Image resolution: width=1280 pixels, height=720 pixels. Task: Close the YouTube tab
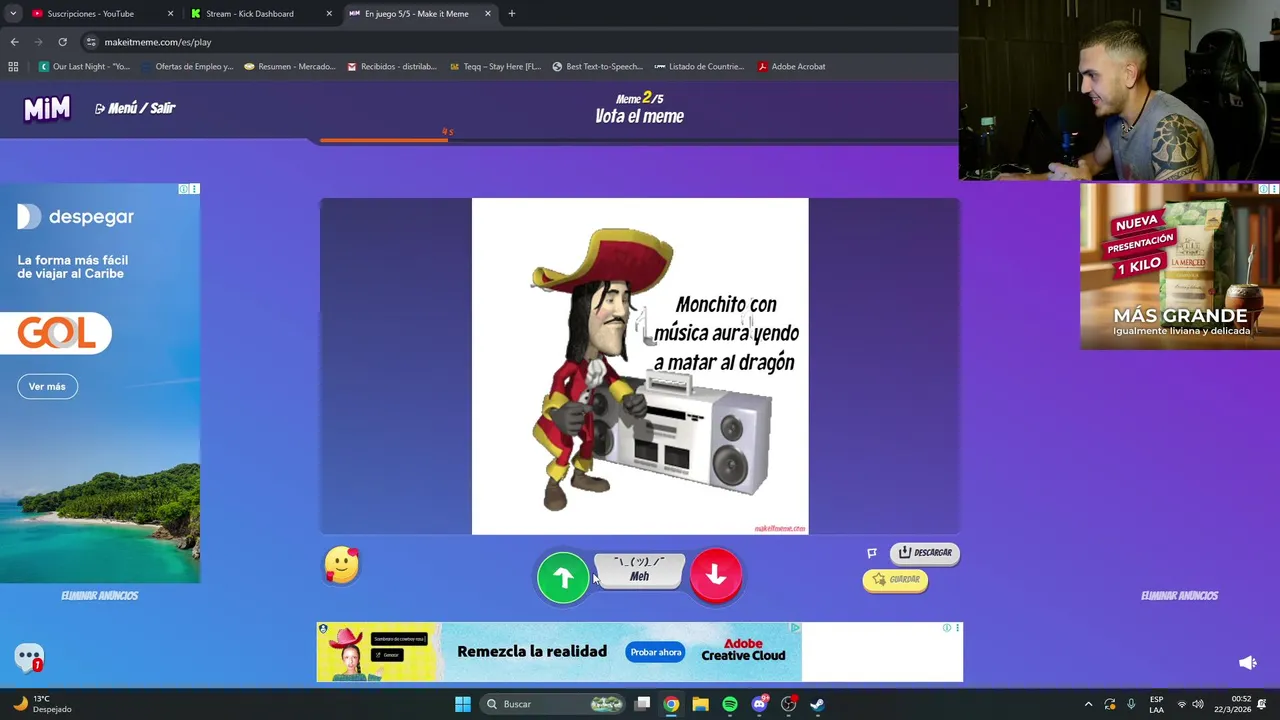pos(170,14)
